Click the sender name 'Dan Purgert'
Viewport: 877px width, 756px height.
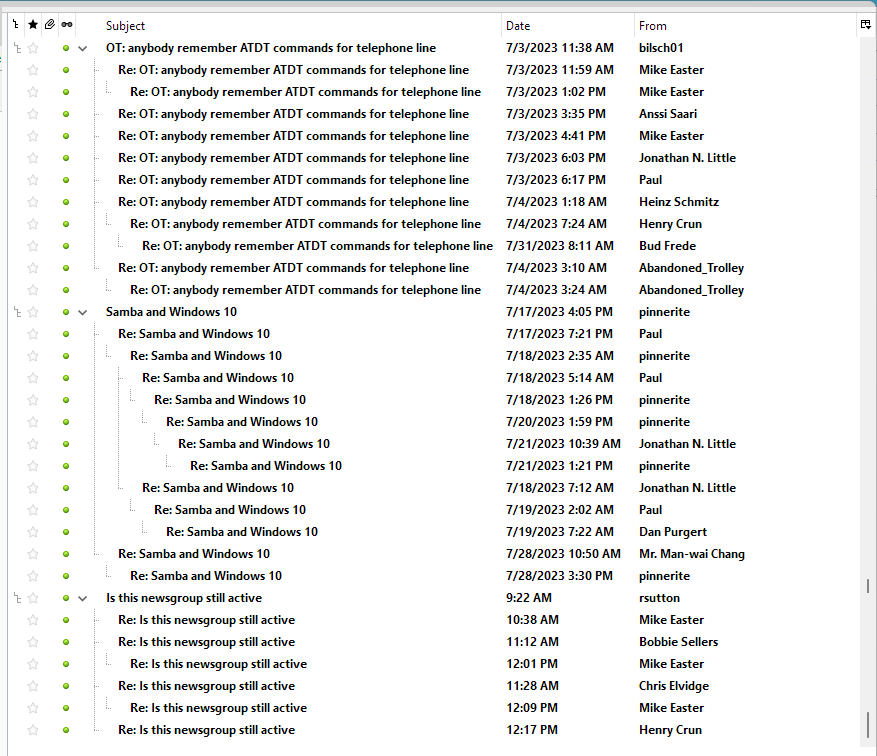pos(673,532)
